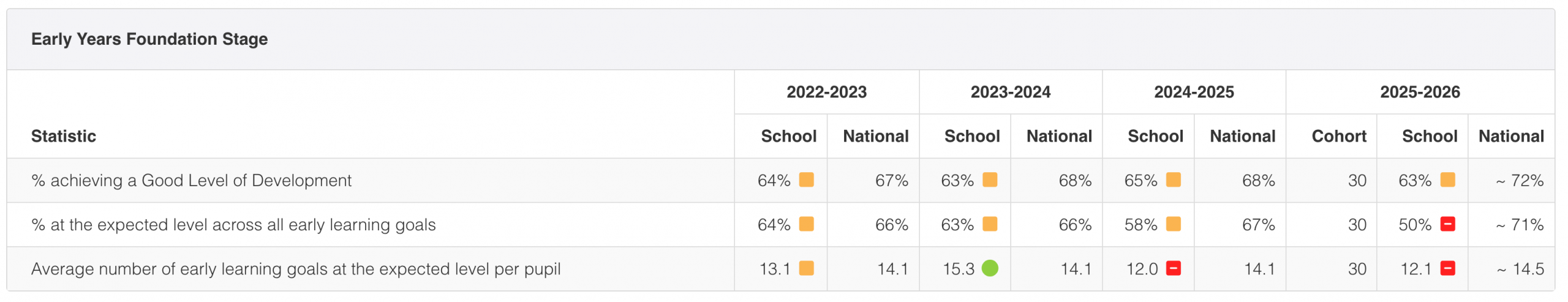
Task: Select the 2022-2023 year column header
Action: pos(826,92)
